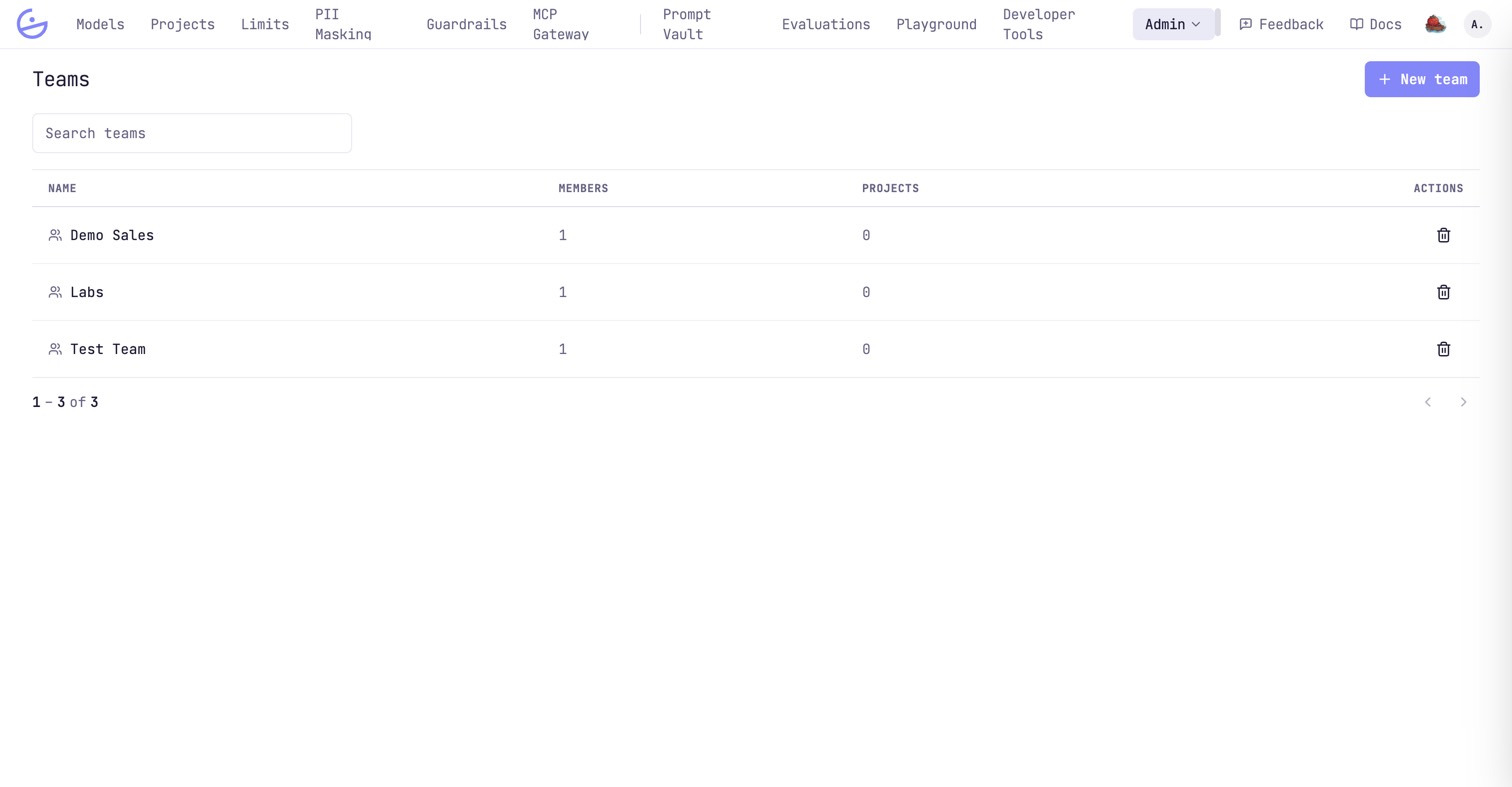Open the Projects page
This screenshot has height=787, width=1512.
182,24
